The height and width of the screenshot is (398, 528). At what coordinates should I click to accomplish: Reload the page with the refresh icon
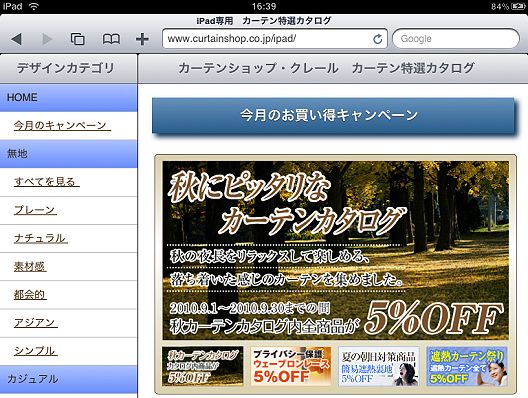tap(378, 39)
